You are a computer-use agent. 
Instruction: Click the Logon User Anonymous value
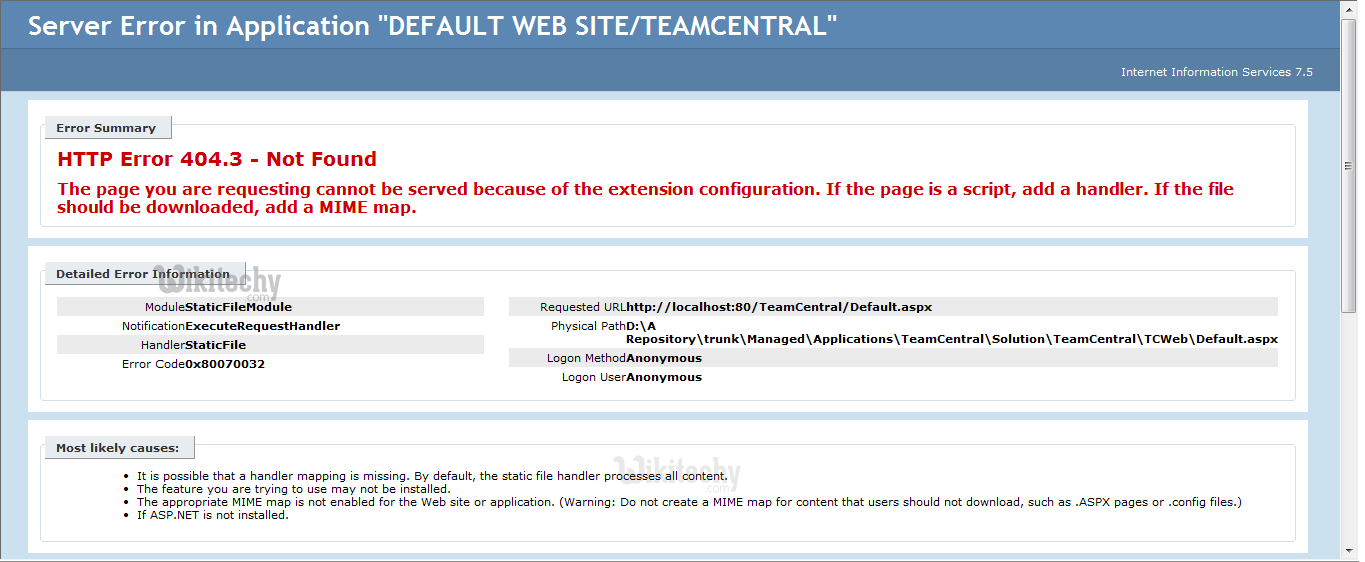click(x=664, y=377)
